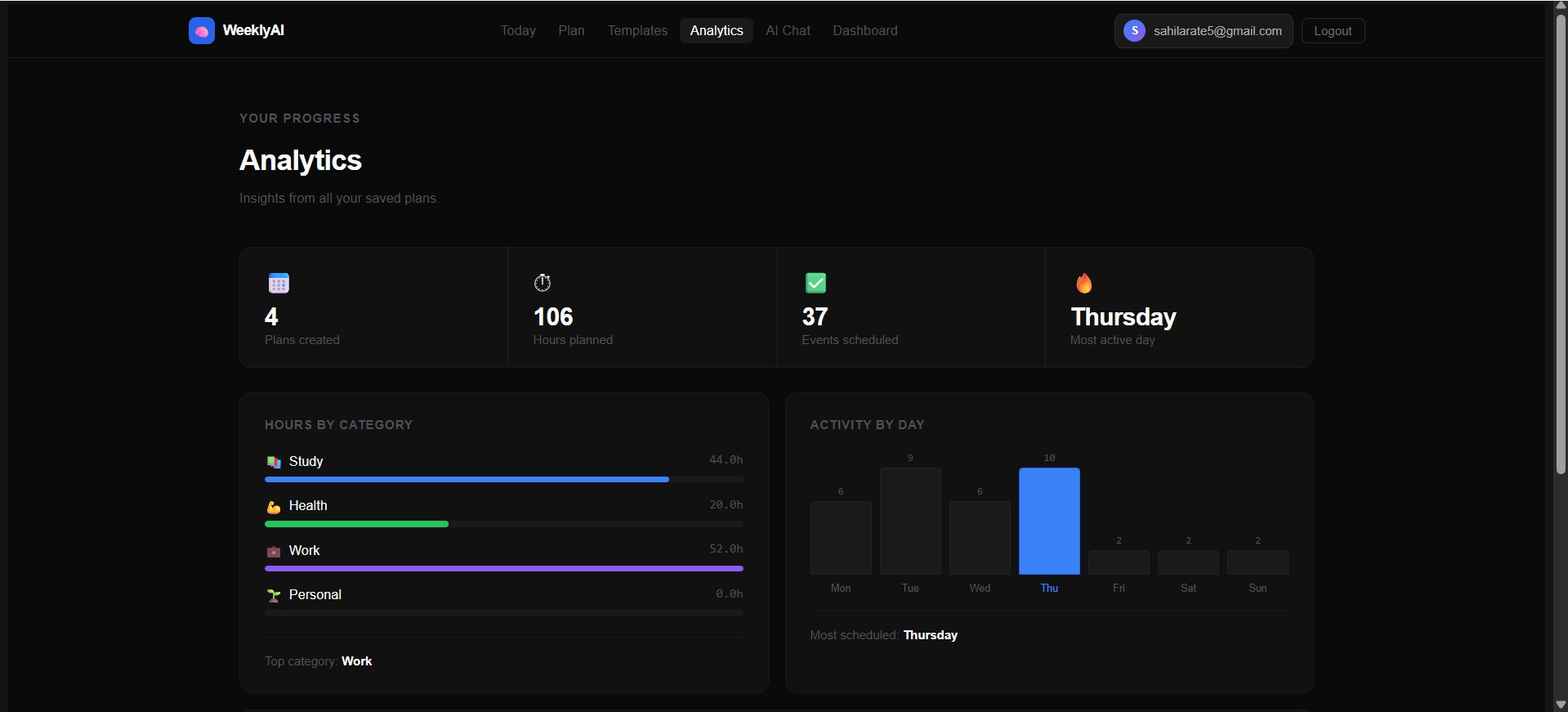
Task: Click the 'Thu' day label
Action: click(1049, 589)
